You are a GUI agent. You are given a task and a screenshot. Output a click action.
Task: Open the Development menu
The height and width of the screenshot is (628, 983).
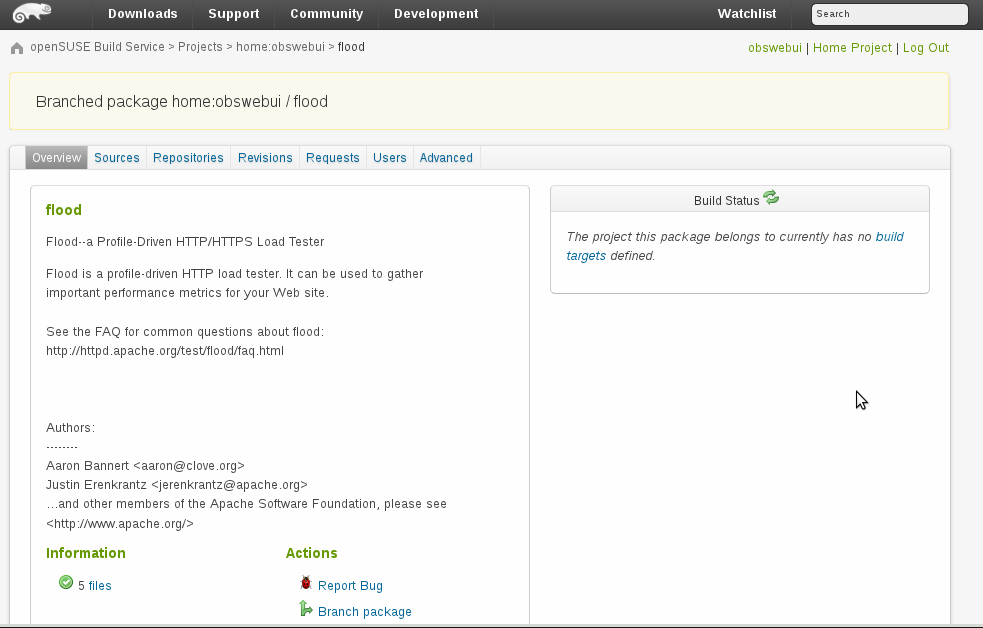pyautogui.click(x=436, y=14)
